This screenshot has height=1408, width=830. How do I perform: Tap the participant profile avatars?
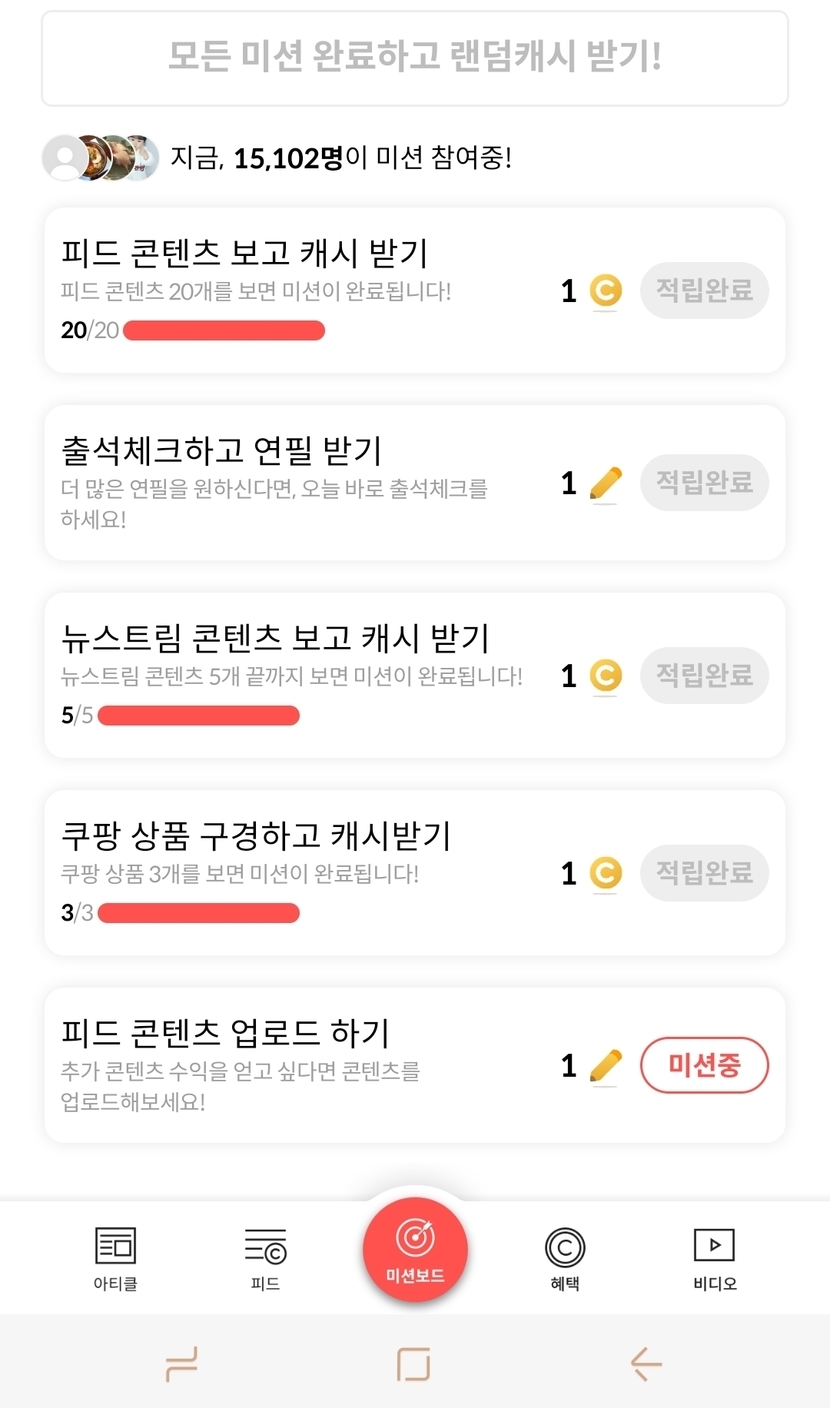pyautogui.click(x=101, y=157)
